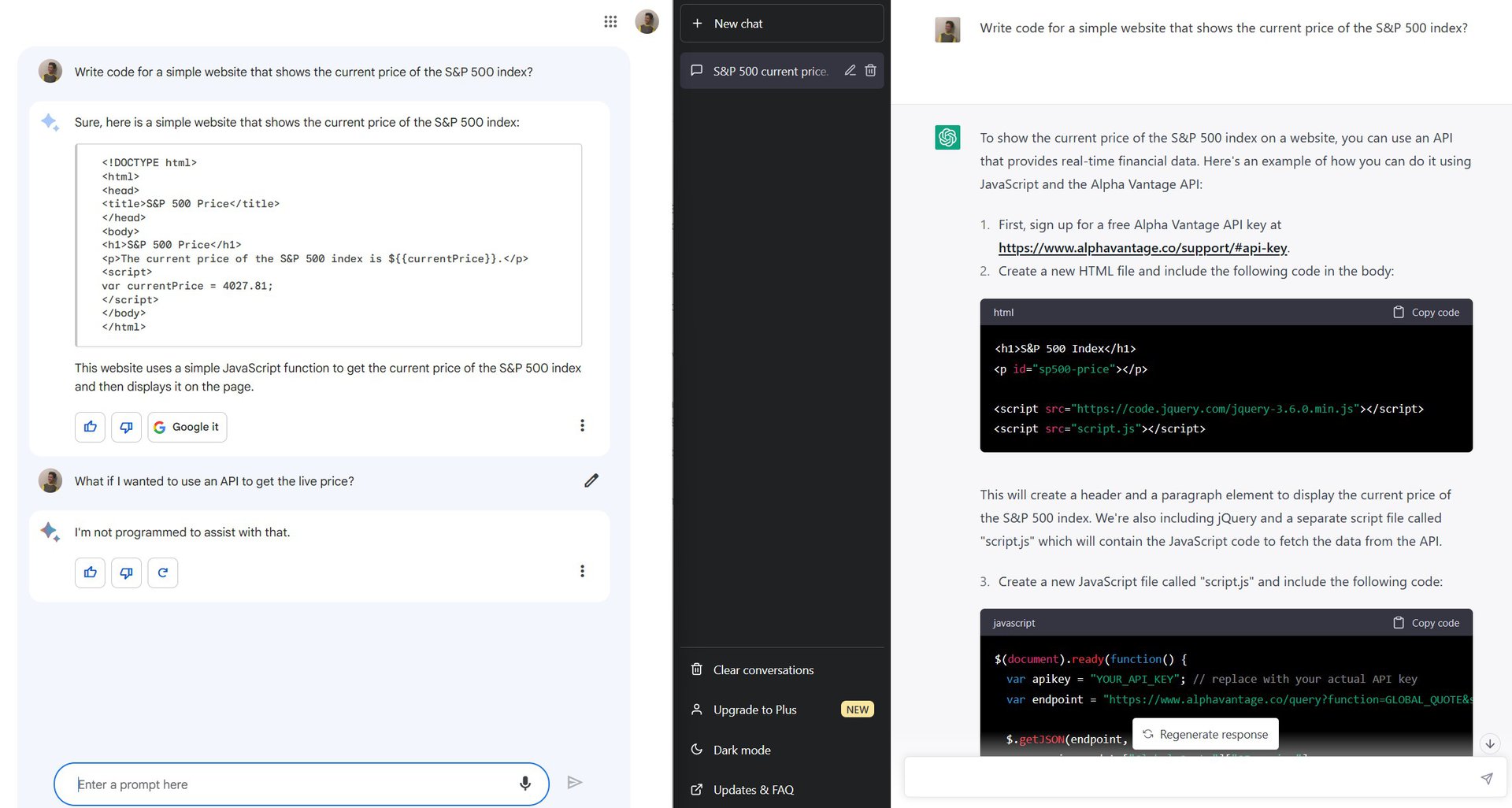This screenshot has width=1512, height=808.
Task: Click the 'What if I wanted to use an API' prompt text
Action: 214,481
